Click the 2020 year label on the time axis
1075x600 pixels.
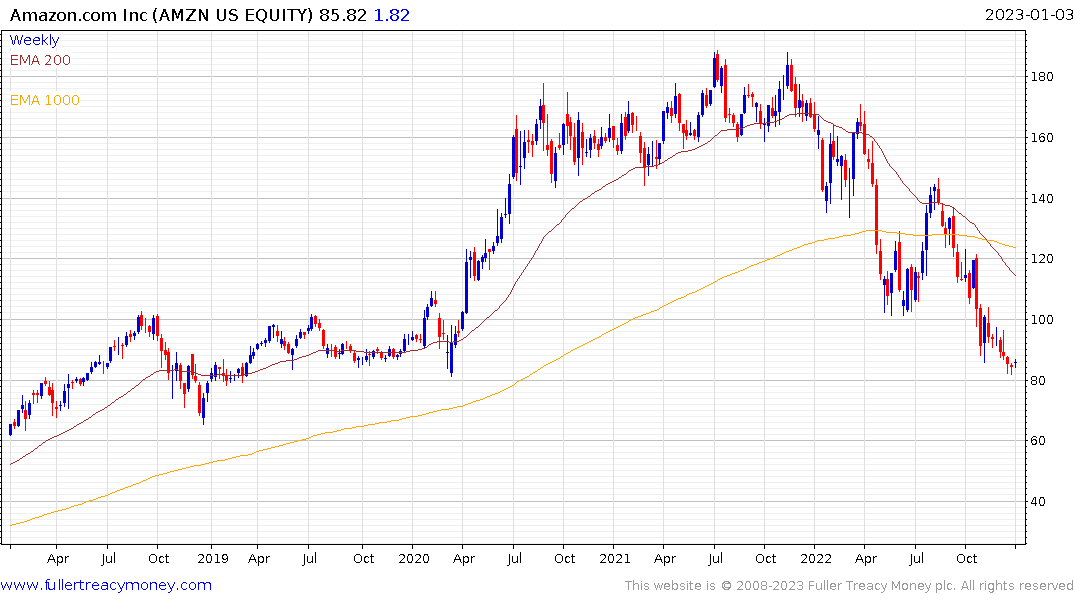pyautogui.click(x=413, y=558)
